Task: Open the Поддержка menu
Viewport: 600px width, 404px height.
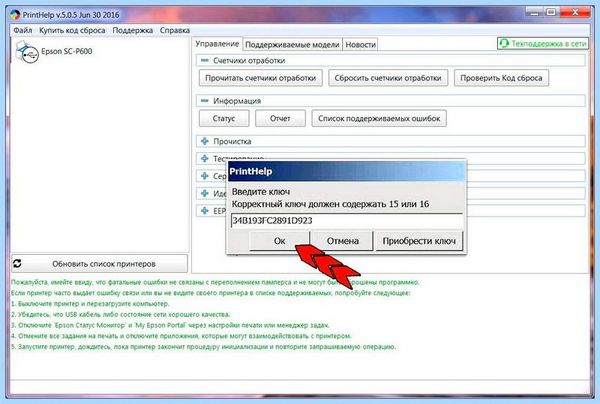Action: 132,30
